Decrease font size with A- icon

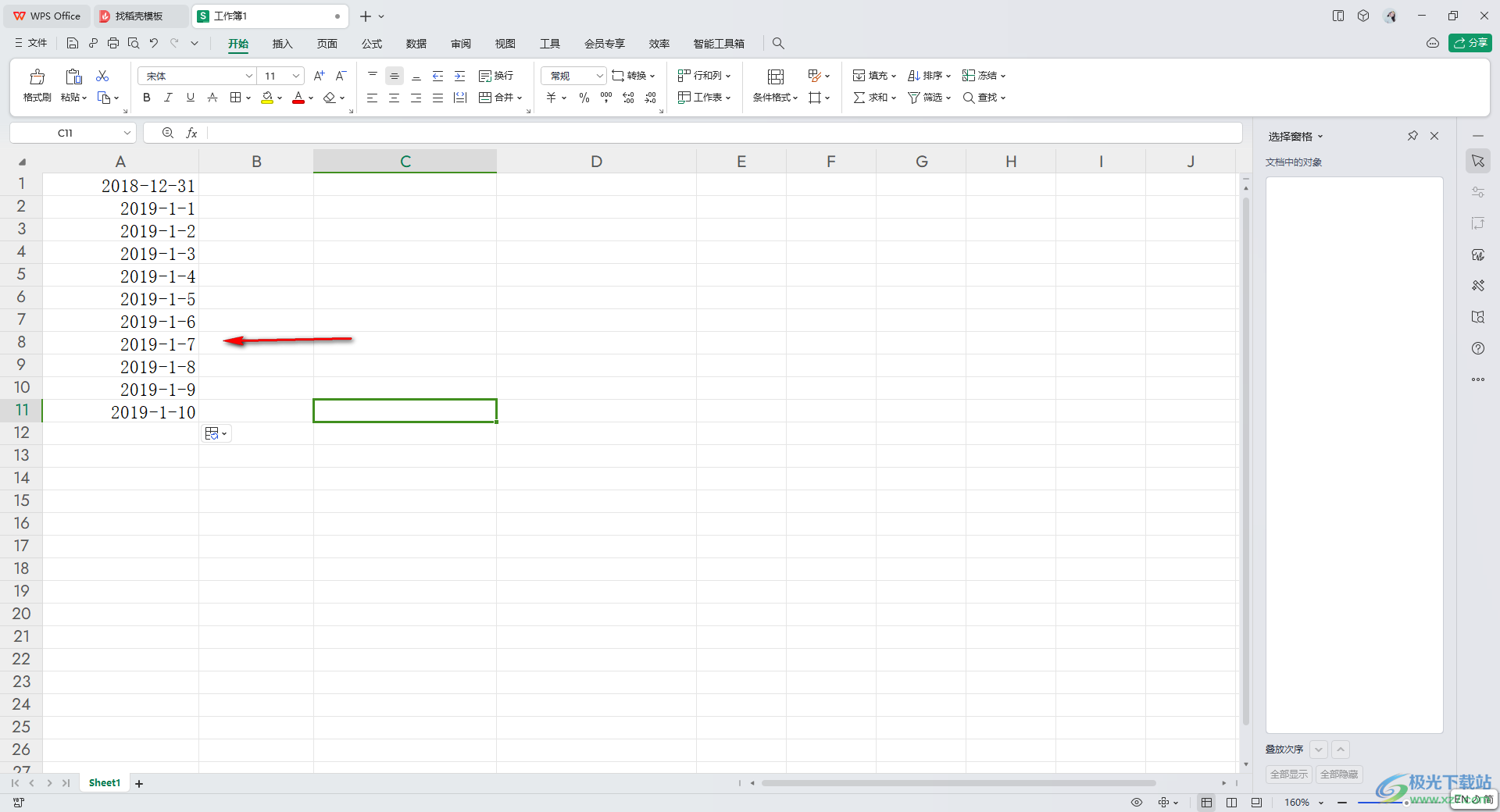(341, 76)
